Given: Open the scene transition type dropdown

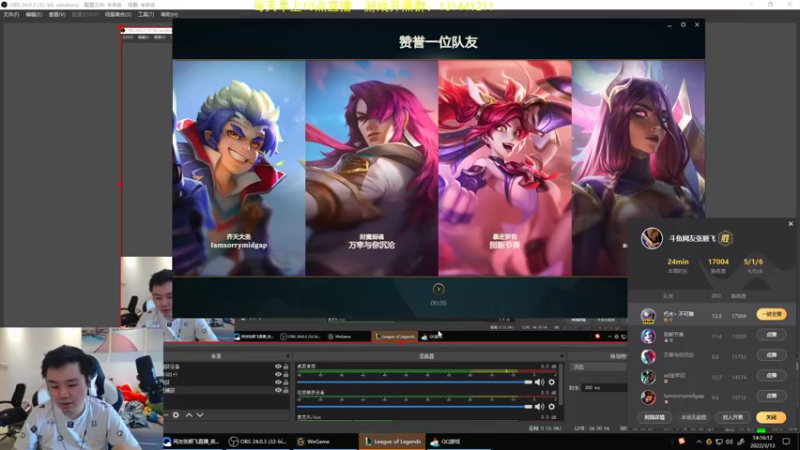Looking at the screenshot, I should point(599,367).
